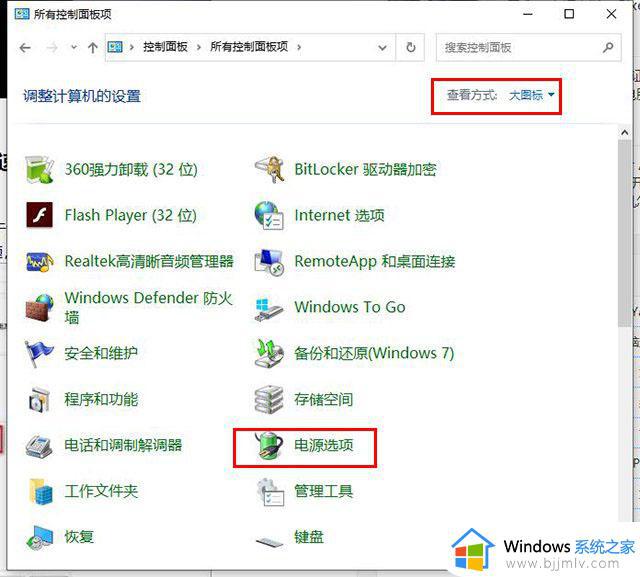Image resolution: width=640 pixels, height=577 pixels.
Task: Open RemoteApp 和桌面连接 link
Action: (x=375, y=262)
